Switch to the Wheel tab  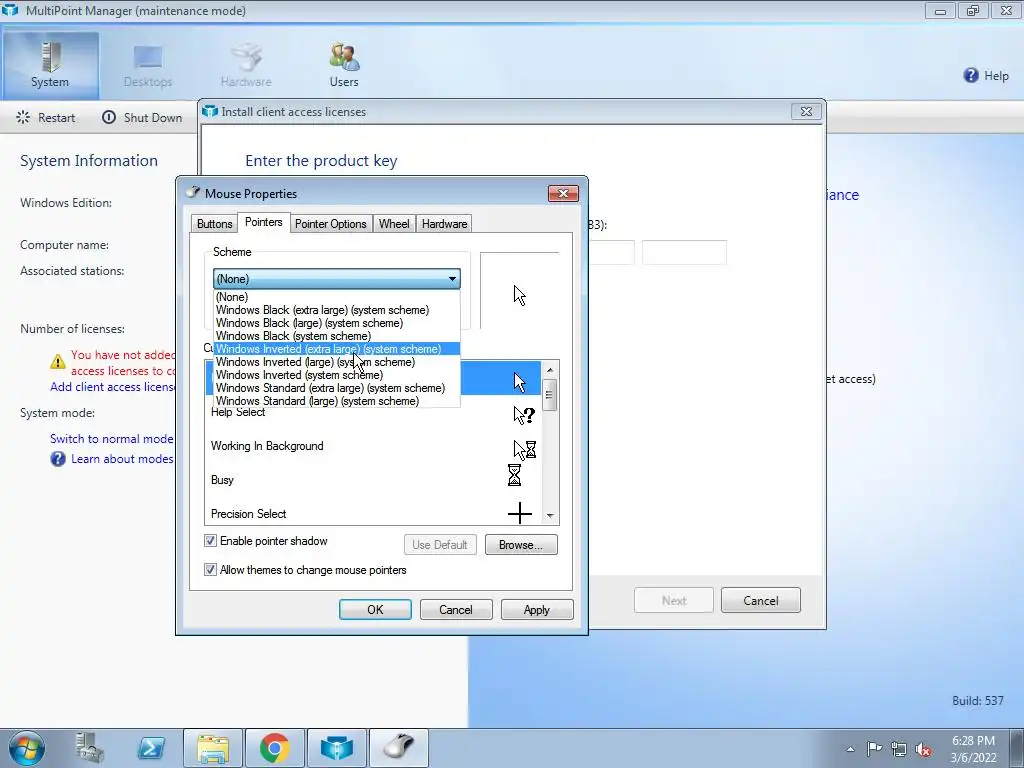click(394, 224)
